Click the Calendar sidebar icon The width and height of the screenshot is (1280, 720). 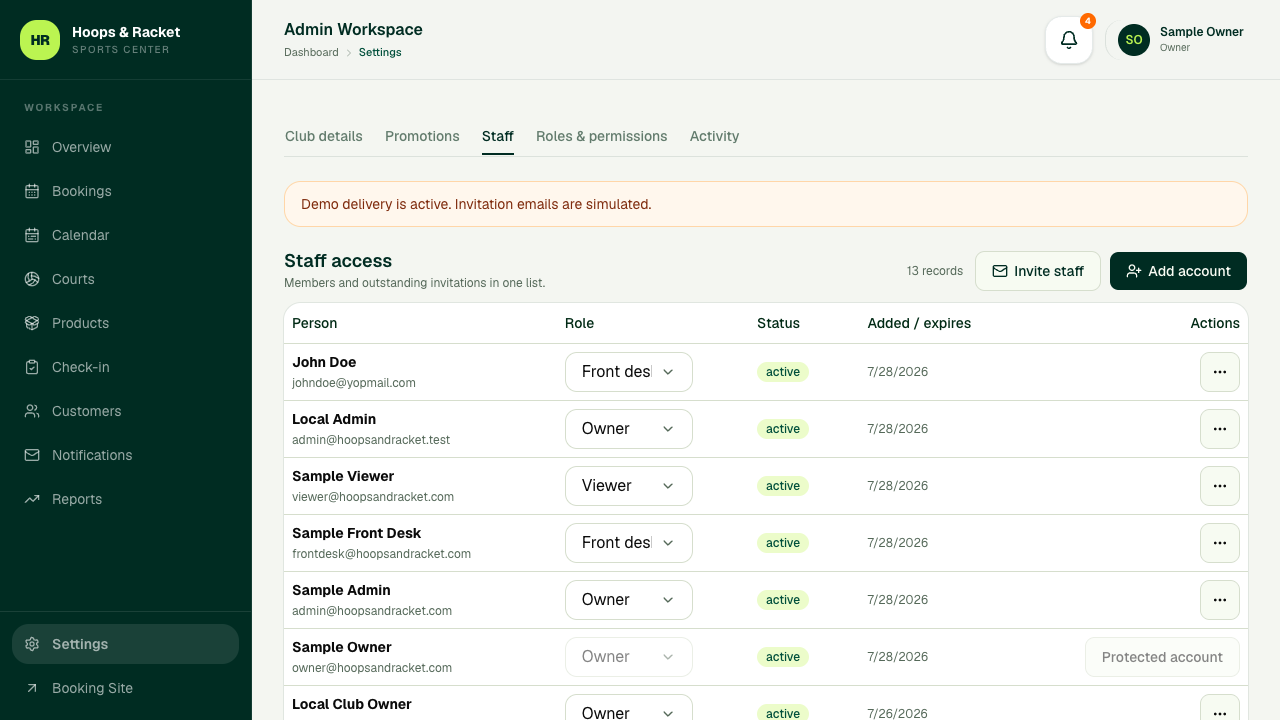(x=32, y=235)
